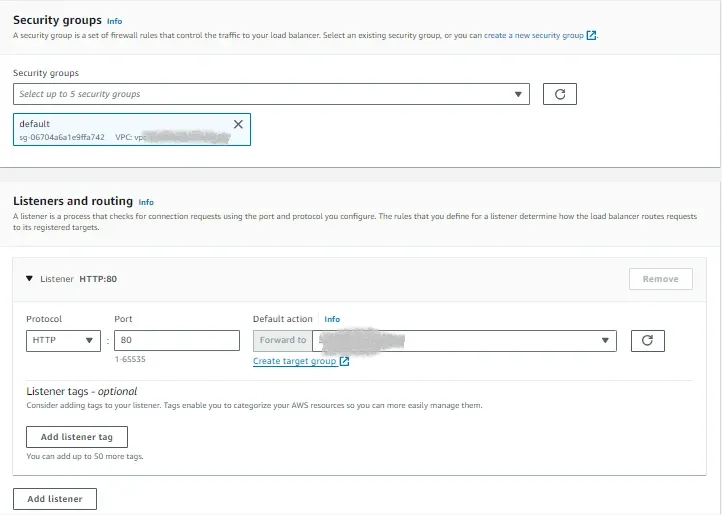Expand the Forward to target group dropdown
722x515 pixels.
[x=464, y=340]
